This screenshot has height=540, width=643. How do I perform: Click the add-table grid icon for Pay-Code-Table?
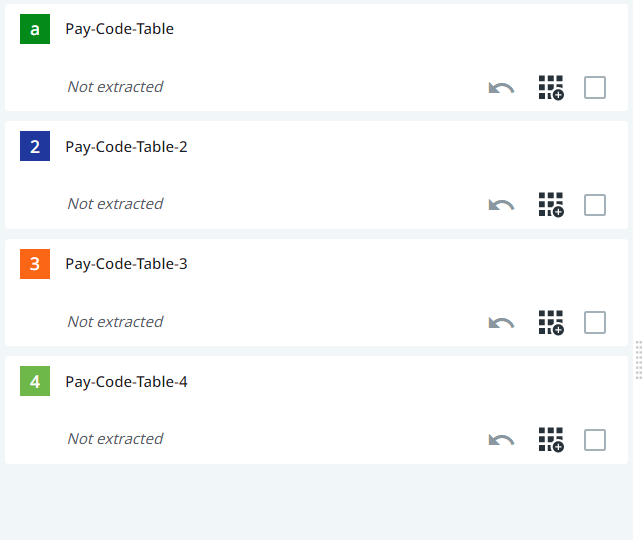(551, 88)
